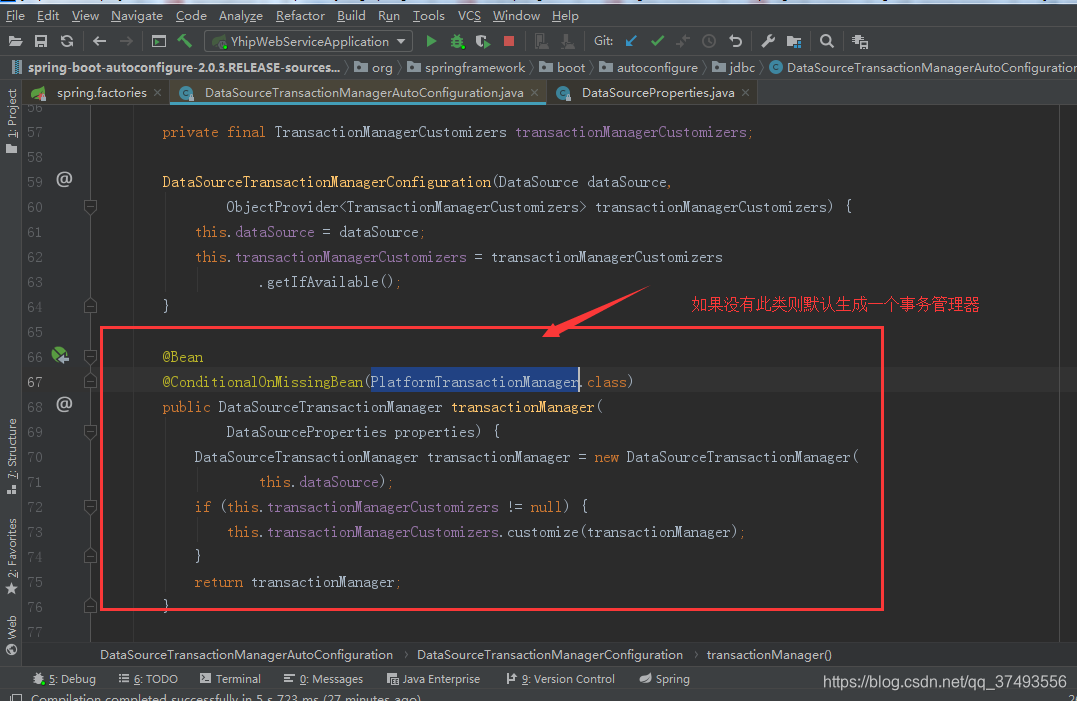This screenshot has height=701, width=1077.
Task: Commit changes with the Git green checkmark
Action: (x=657, y=41)
